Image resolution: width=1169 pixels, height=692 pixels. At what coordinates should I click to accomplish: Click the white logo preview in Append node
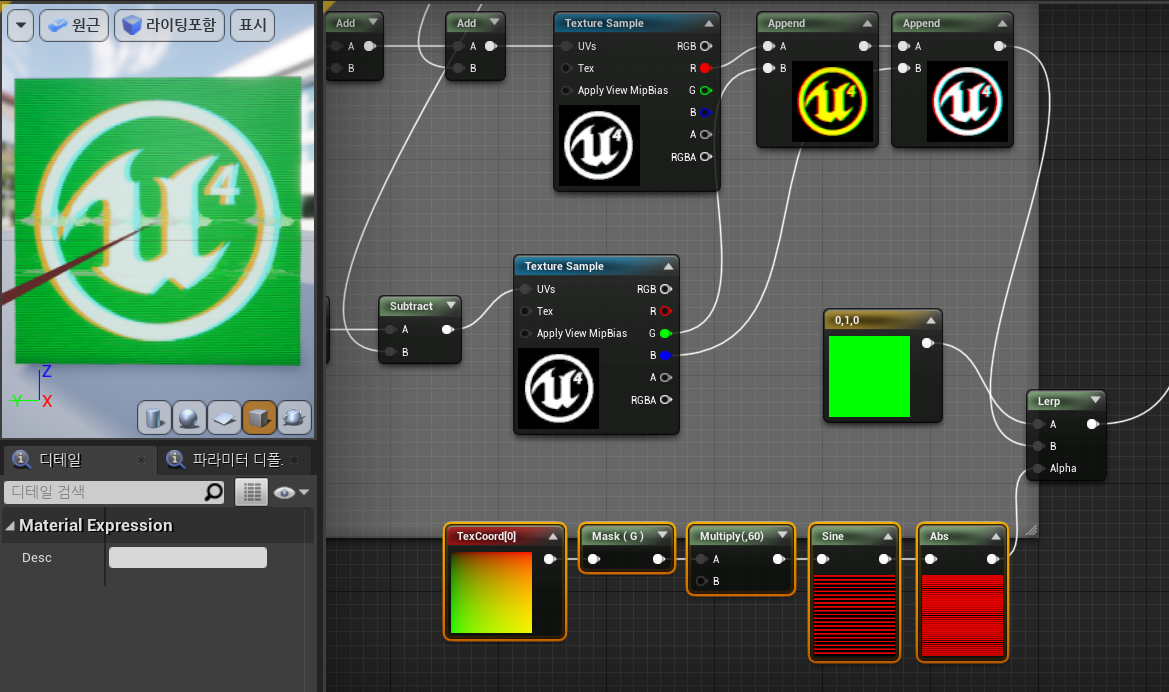(x=967, y=101)
